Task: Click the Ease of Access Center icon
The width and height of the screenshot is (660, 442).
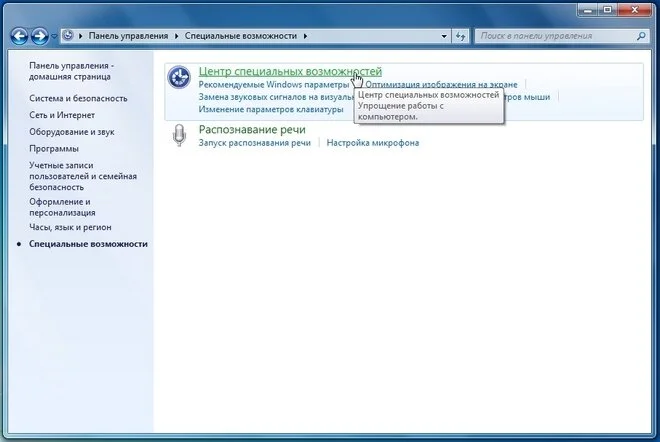Action: pos(179,77)
